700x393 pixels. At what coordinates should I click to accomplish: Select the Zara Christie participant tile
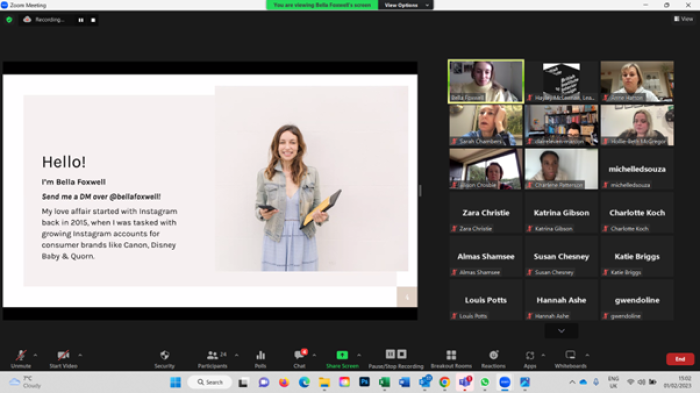[486, 213]
